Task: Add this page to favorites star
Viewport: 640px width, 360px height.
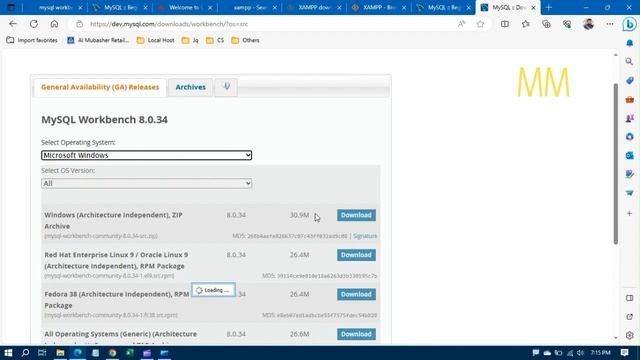Action: point(480,24)
